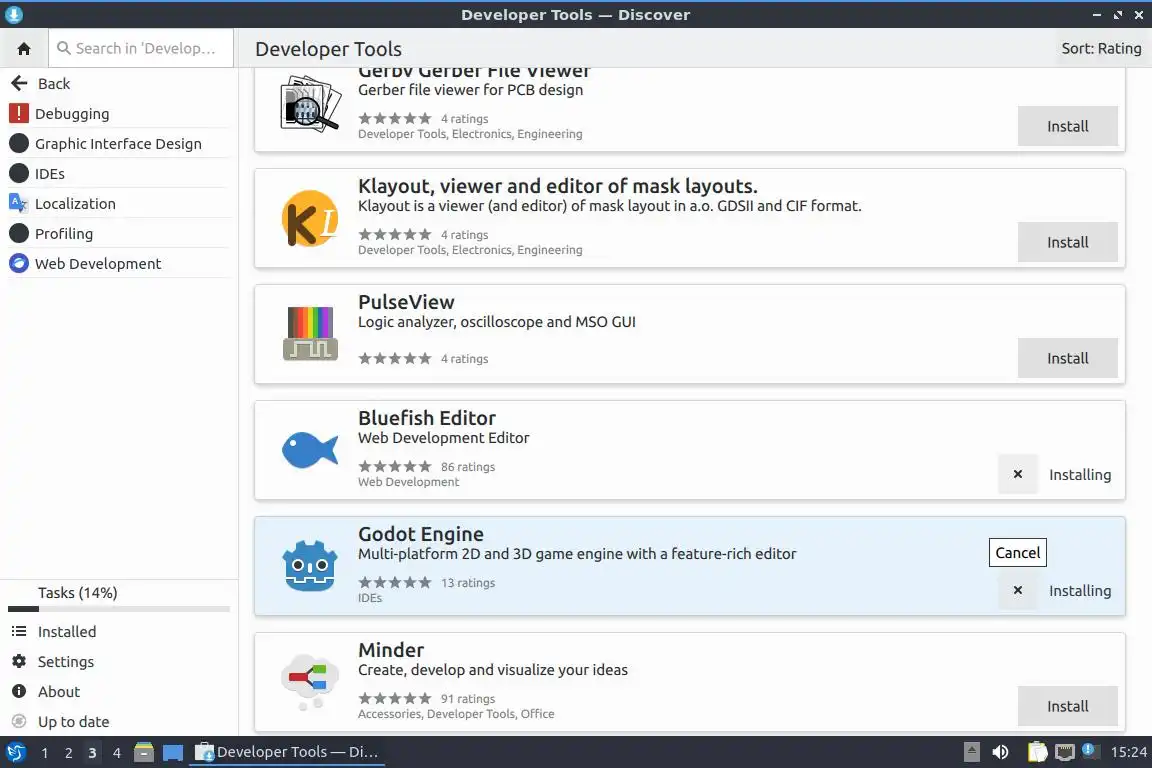
Task: Open the Lubuntu start menu icon
Action: coord(15,753)
